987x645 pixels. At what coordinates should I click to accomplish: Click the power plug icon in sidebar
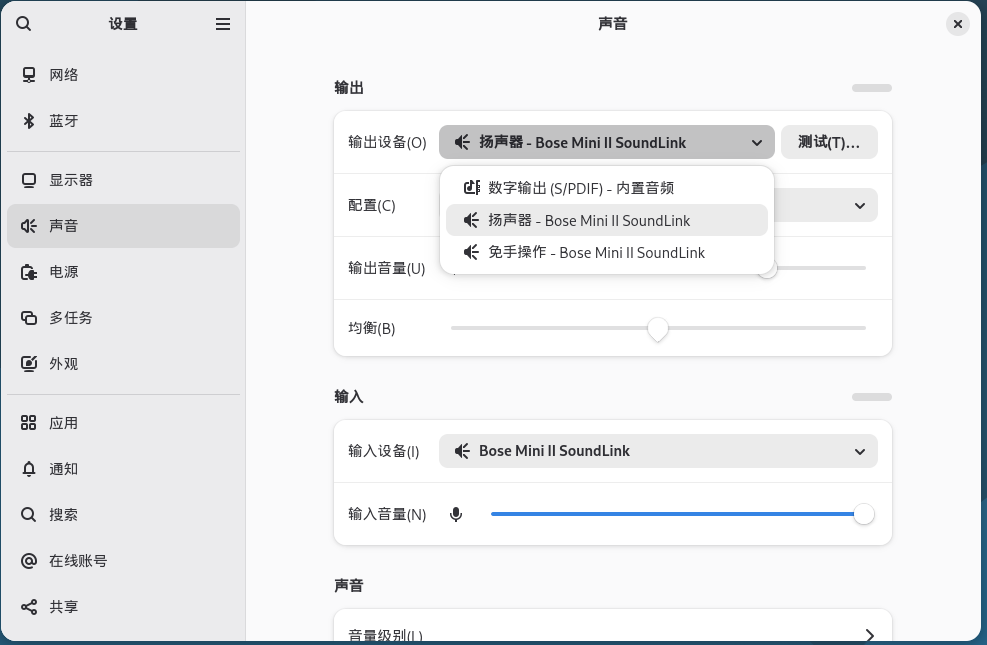[29, 272]
